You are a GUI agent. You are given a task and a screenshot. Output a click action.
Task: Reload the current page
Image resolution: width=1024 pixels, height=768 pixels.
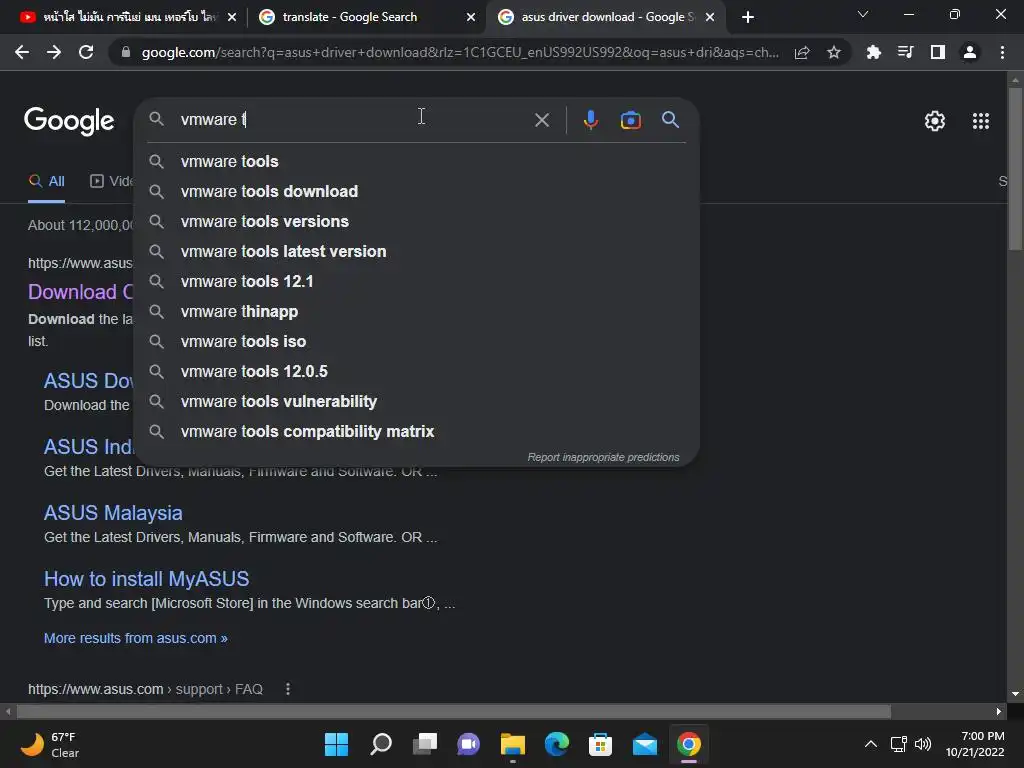pyautogui.click(x=86, y=52)
